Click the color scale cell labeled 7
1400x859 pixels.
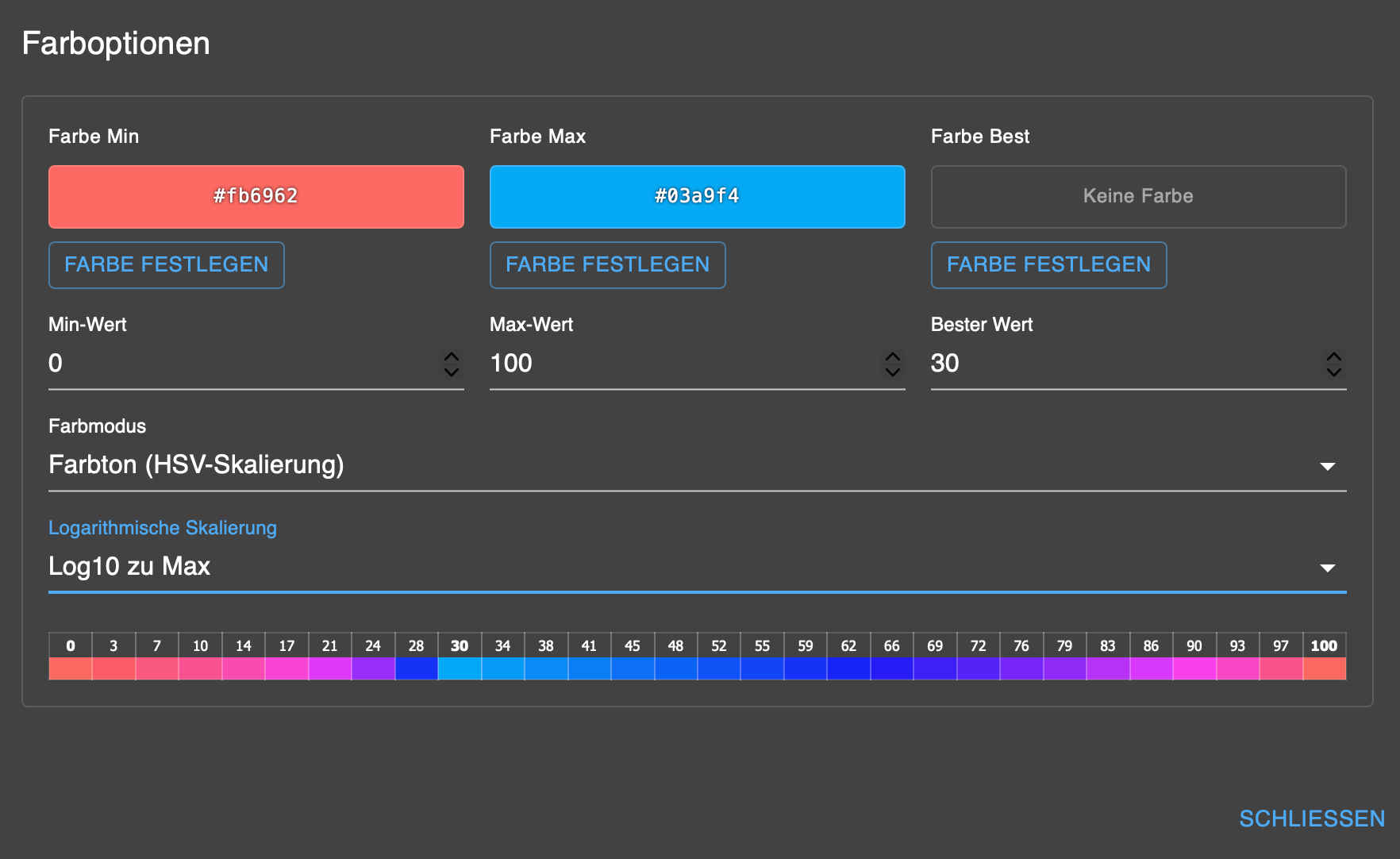tap(157, 657)
